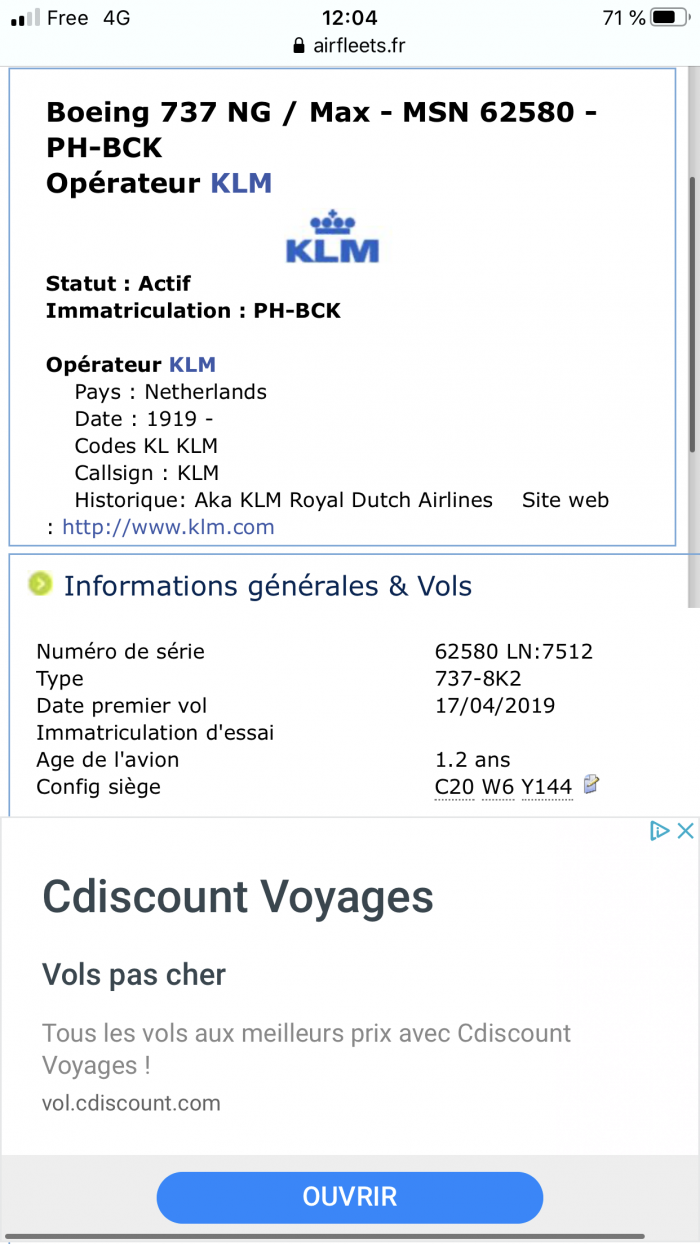The image size is (700, 1244).
Task: Click the KLM crown logo image
Action: click(x=332, y=236)
